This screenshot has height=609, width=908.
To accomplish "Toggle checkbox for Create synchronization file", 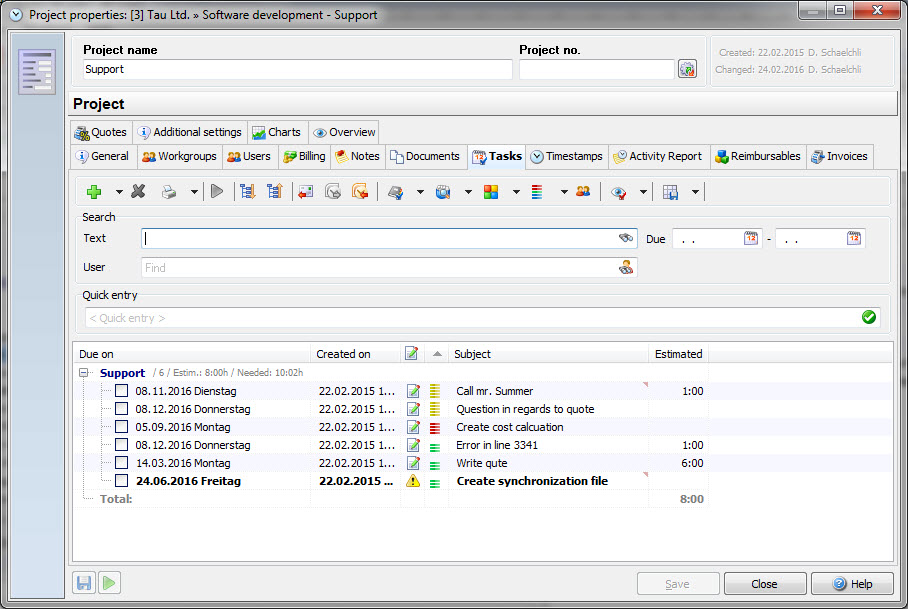I will (x=121, y=481).
